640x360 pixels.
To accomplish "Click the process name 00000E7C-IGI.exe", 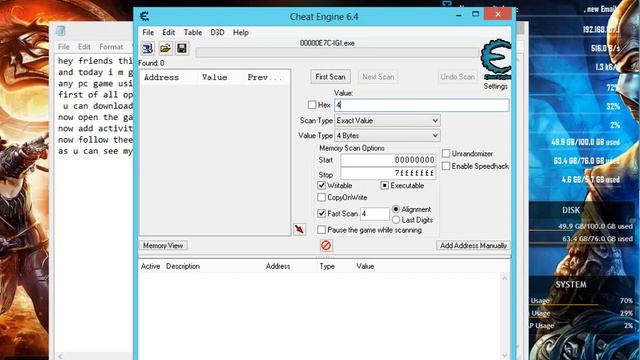I will click(x=327, y=43).
